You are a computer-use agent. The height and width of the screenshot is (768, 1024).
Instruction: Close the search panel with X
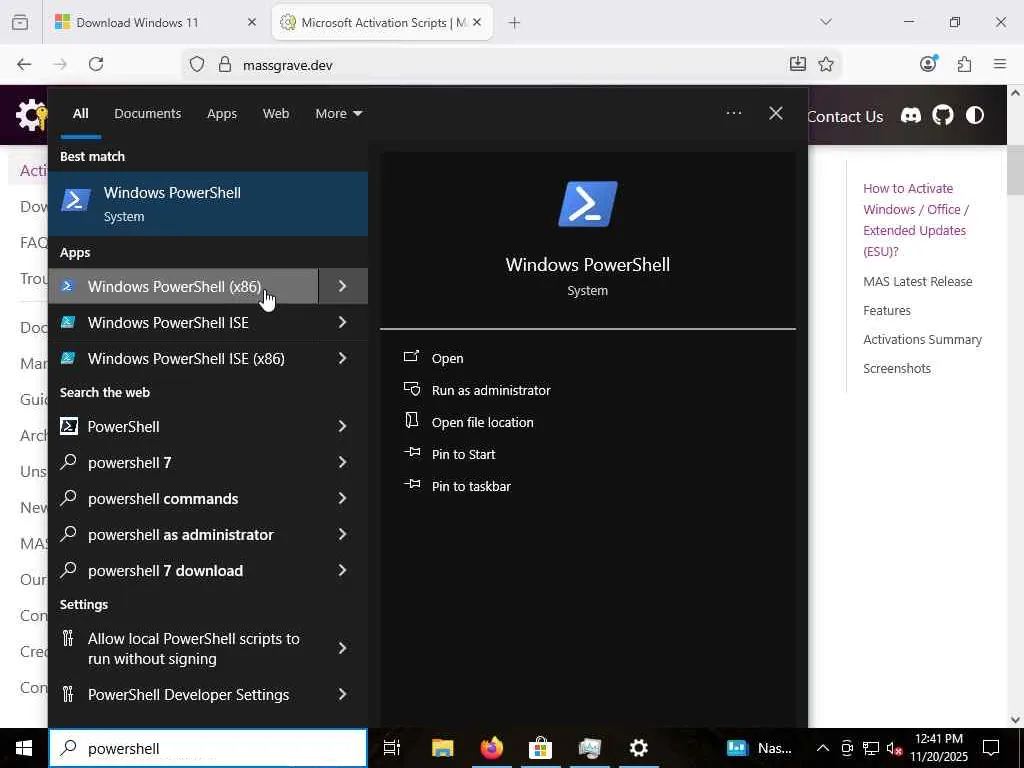[x=776, y=113]
